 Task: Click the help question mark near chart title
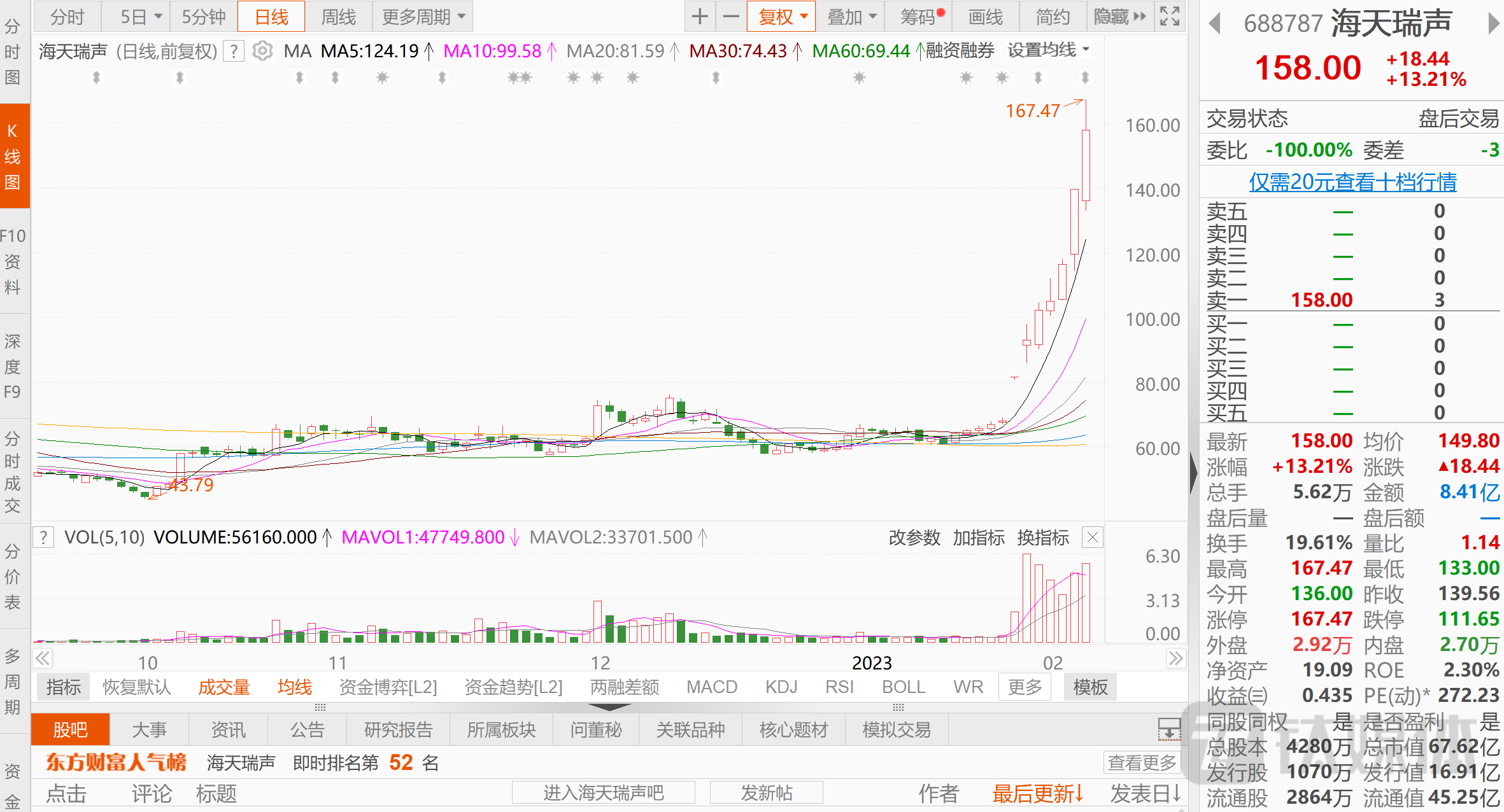click(234, 51)
